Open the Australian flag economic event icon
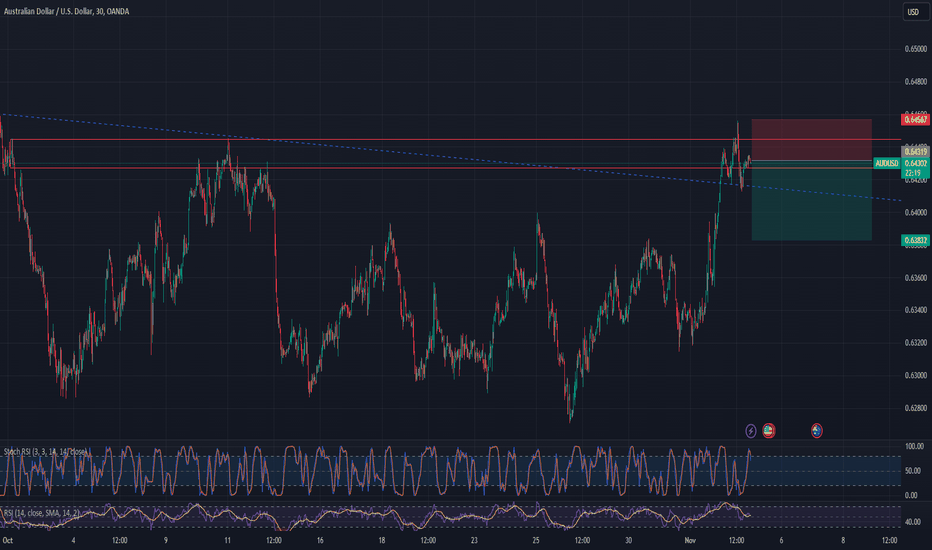Image resolution: width=932 pixels, height=550 pixels. click(817, 430)
